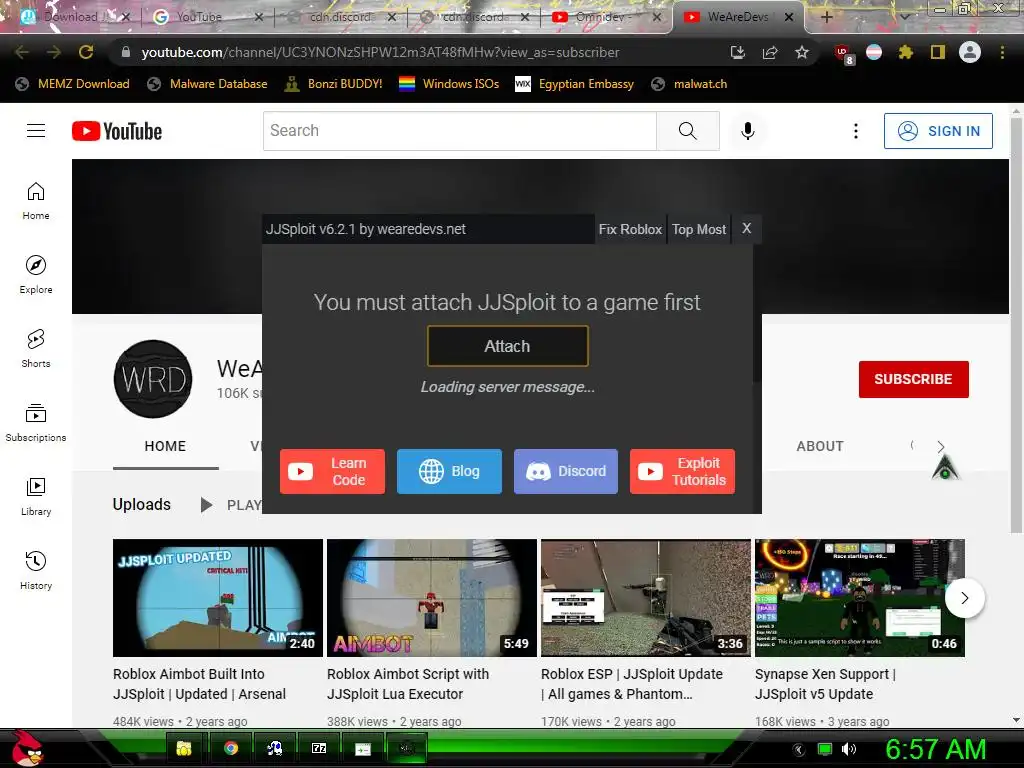This screenshot has width=1024, height=768.
Task: Click the YouTube search input field
Action: (460, 131)
